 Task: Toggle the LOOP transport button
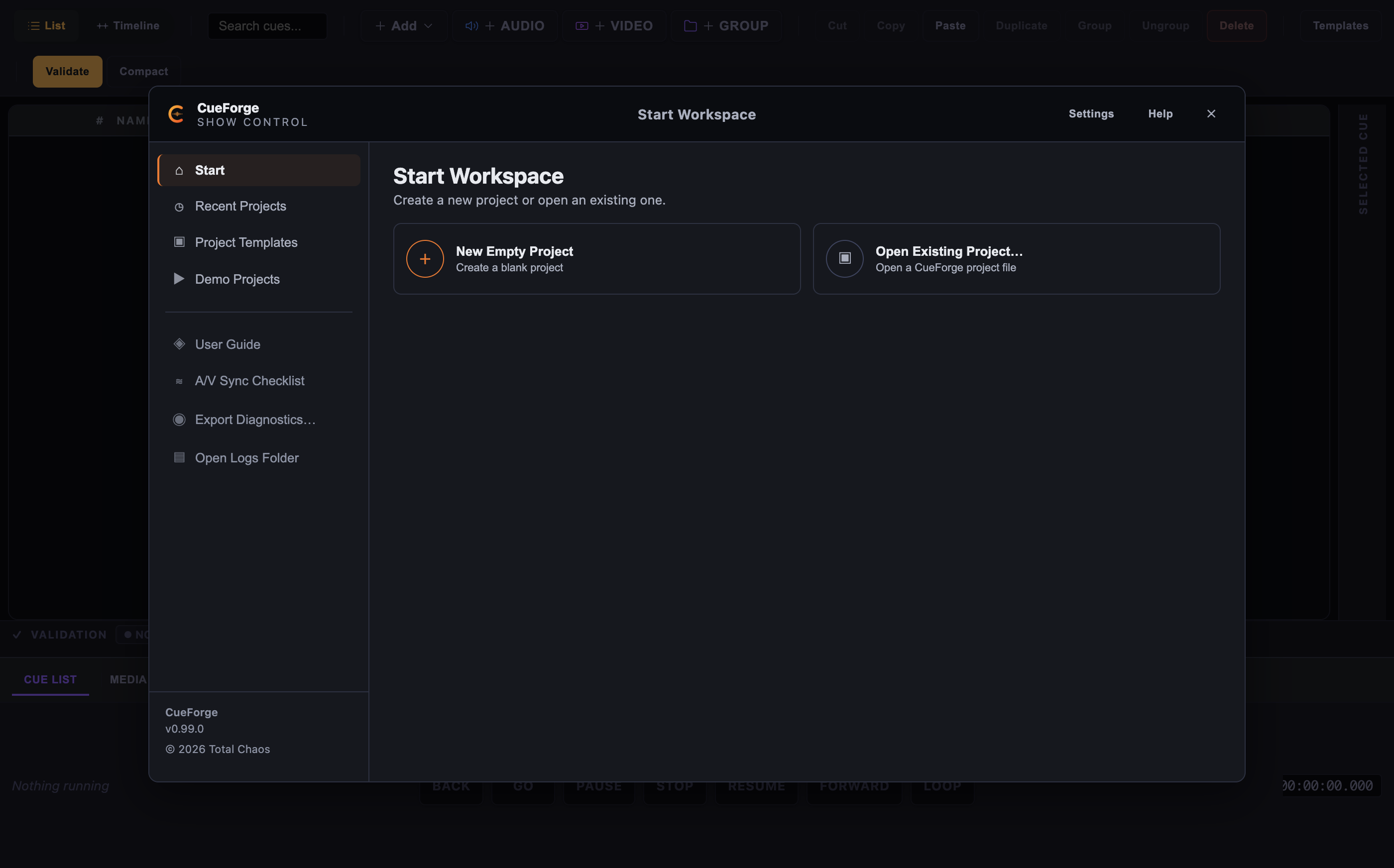coord(943,787)
